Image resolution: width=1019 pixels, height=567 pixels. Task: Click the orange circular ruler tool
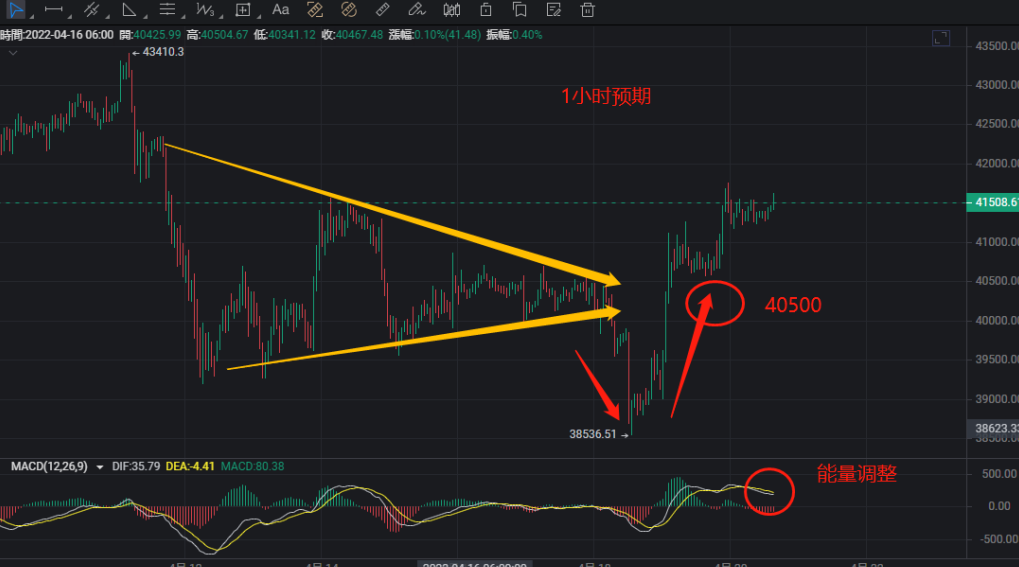pos(349,10)
